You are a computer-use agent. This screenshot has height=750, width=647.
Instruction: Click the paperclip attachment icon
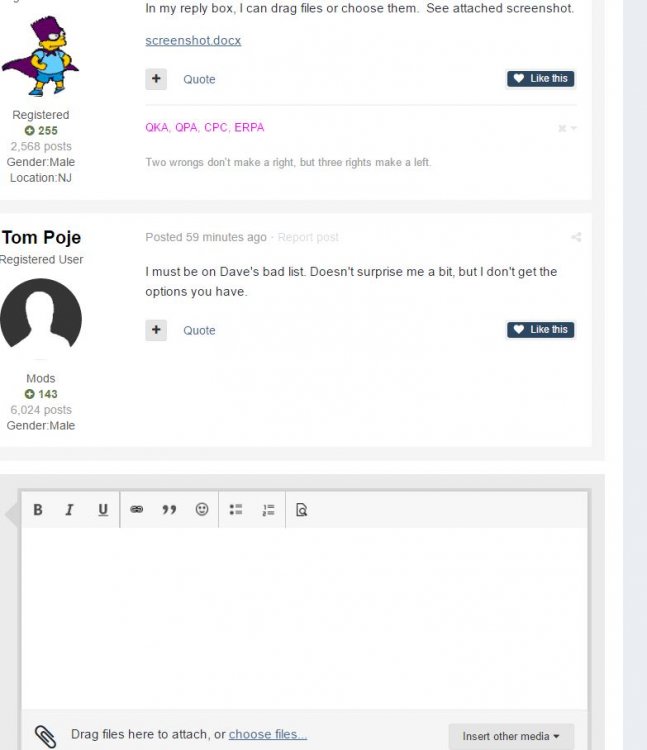[x=45, y=736]
